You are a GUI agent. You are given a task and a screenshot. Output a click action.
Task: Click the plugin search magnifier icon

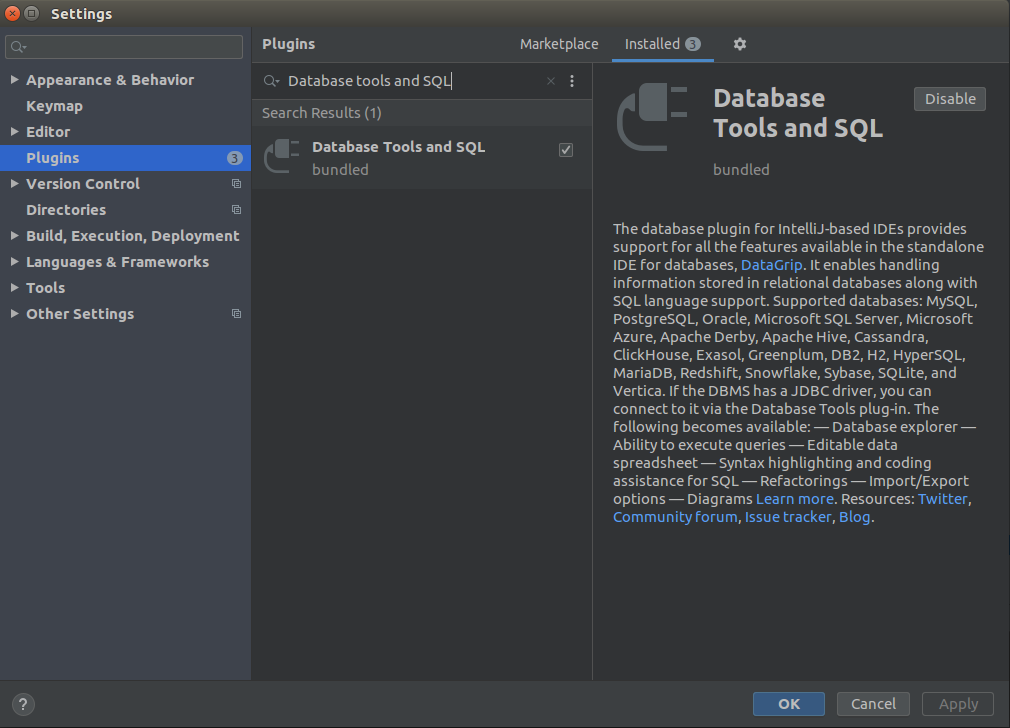[x=271, y=81]
